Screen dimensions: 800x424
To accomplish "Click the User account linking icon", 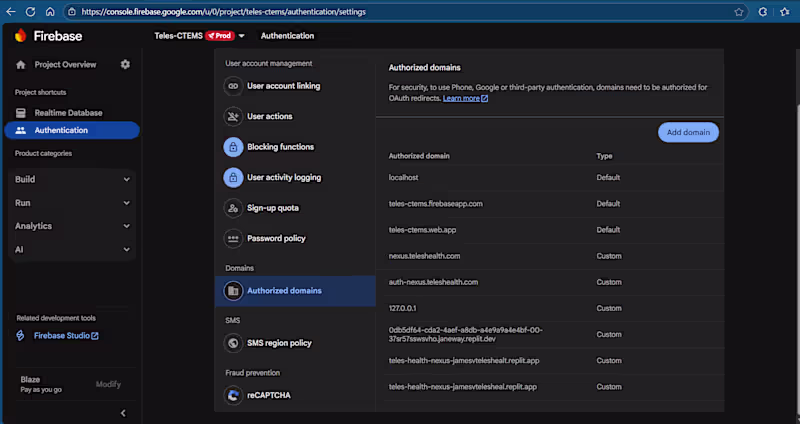I will coord(233,86).
